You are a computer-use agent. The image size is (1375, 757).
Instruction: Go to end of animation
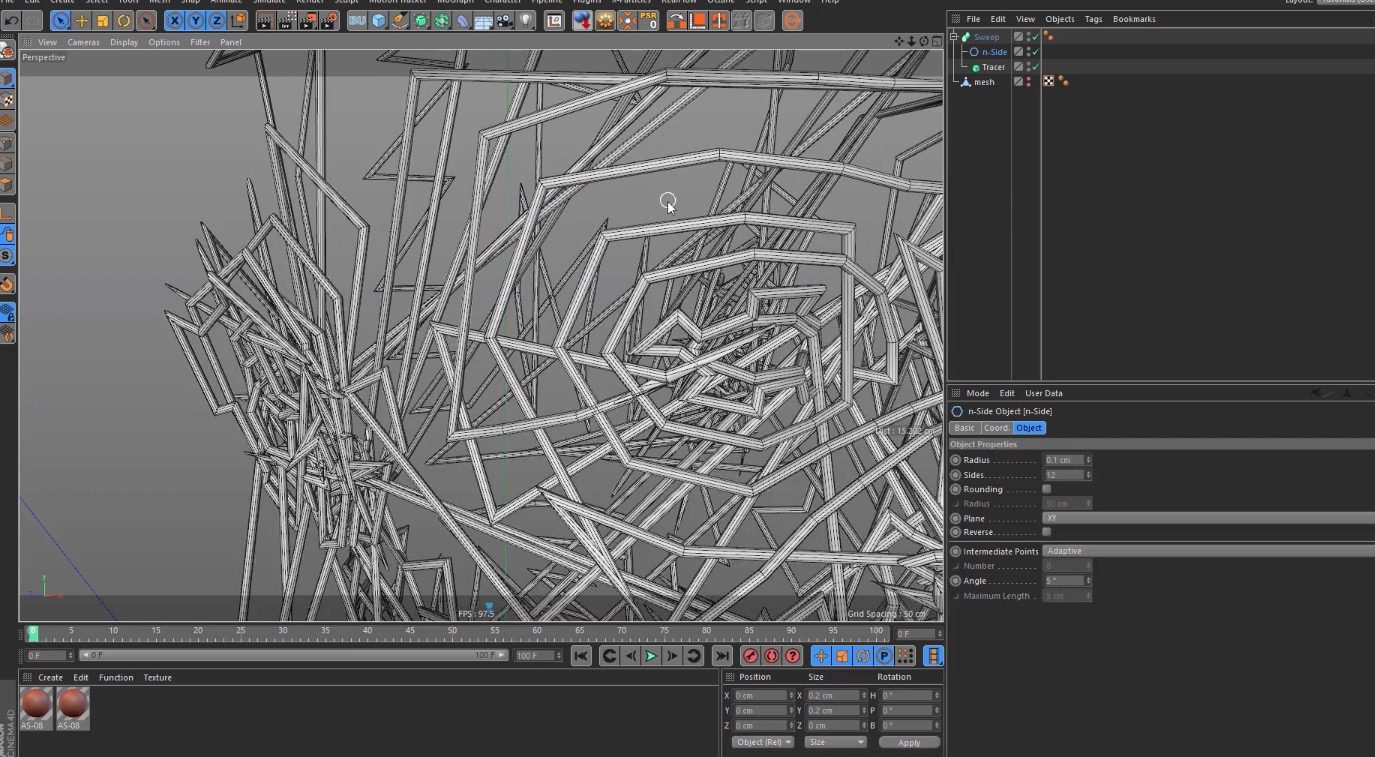[x=722, y=656]
